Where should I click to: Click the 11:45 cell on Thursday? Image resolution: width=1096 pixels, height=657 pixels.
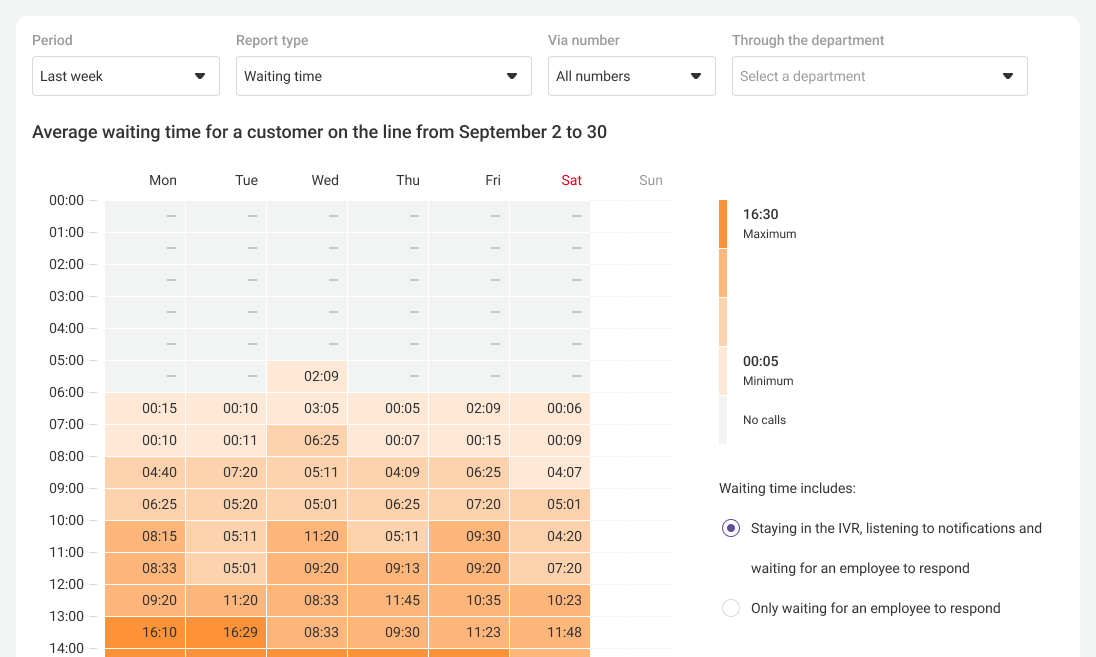point(402,600)
